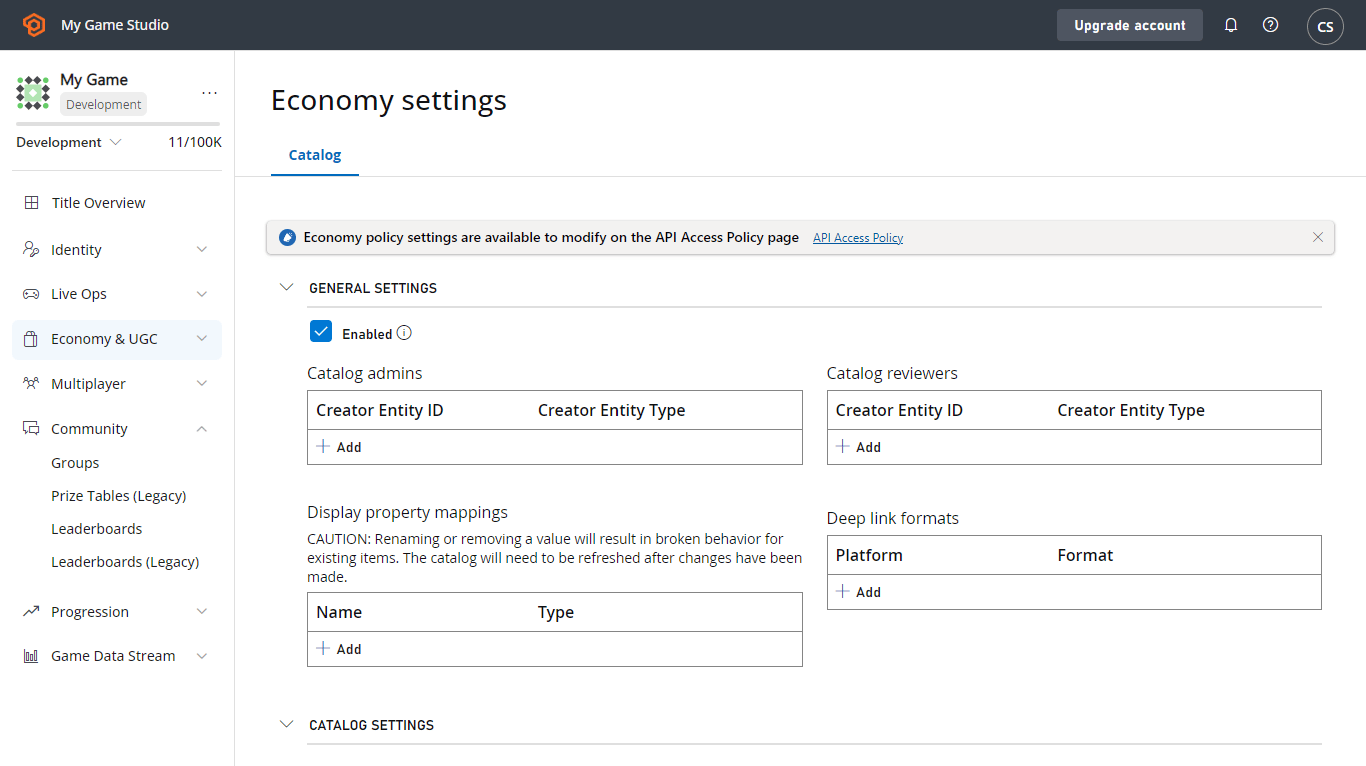Click Creator Entity Type header in Catalog reviewers
Screen dimensions: 1366x766
pyautogui.click(x=1131, y=410)
